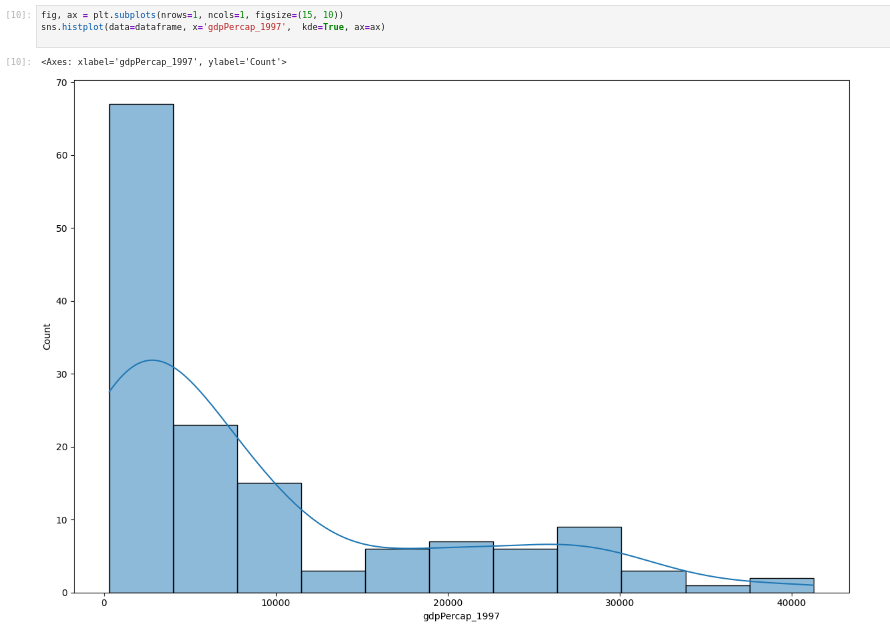
Task: Click the y-axis tick label '70'
Action: [62, 83]
